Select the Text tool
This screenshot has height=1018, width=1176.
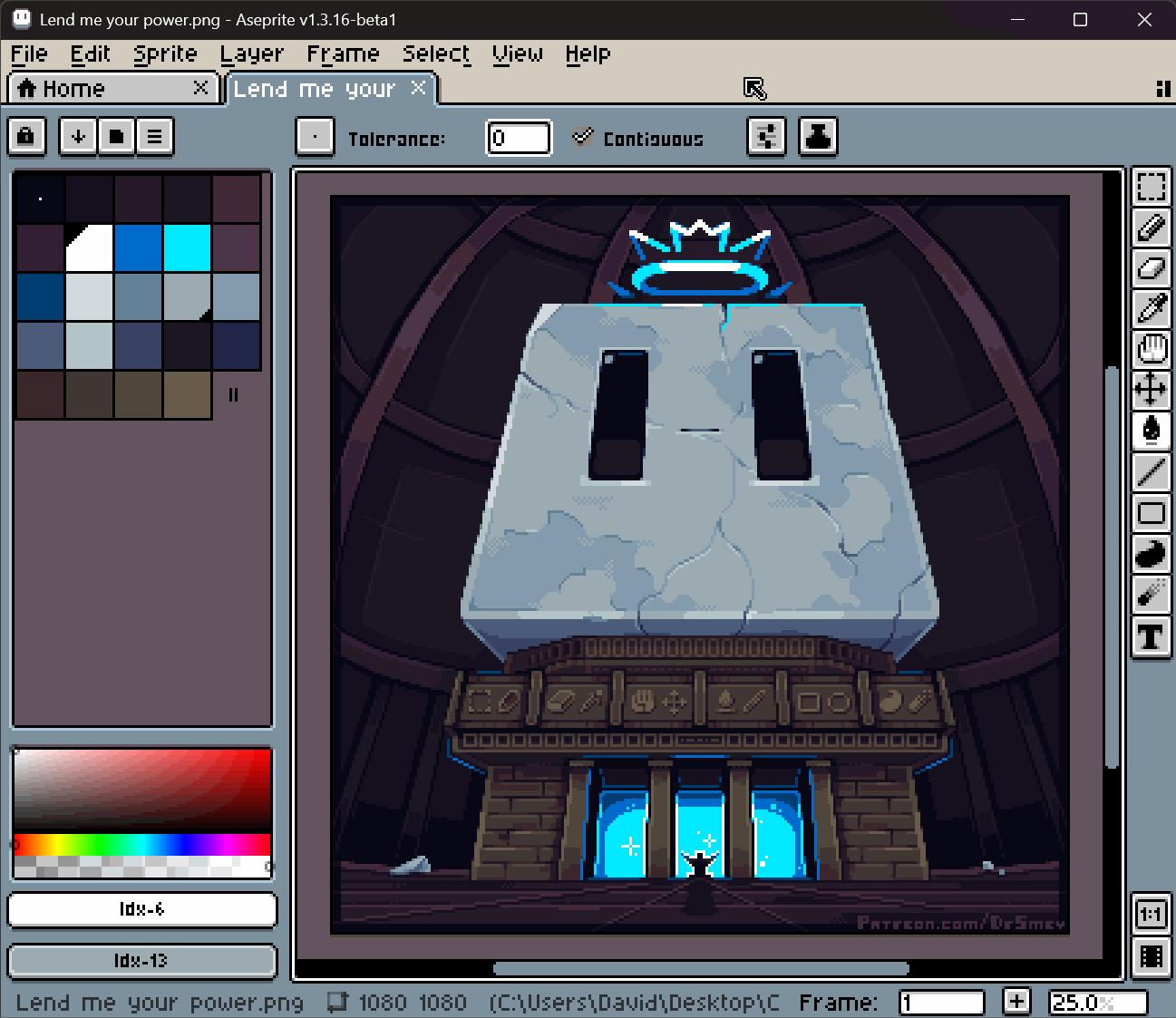(x=1151, y=636)
